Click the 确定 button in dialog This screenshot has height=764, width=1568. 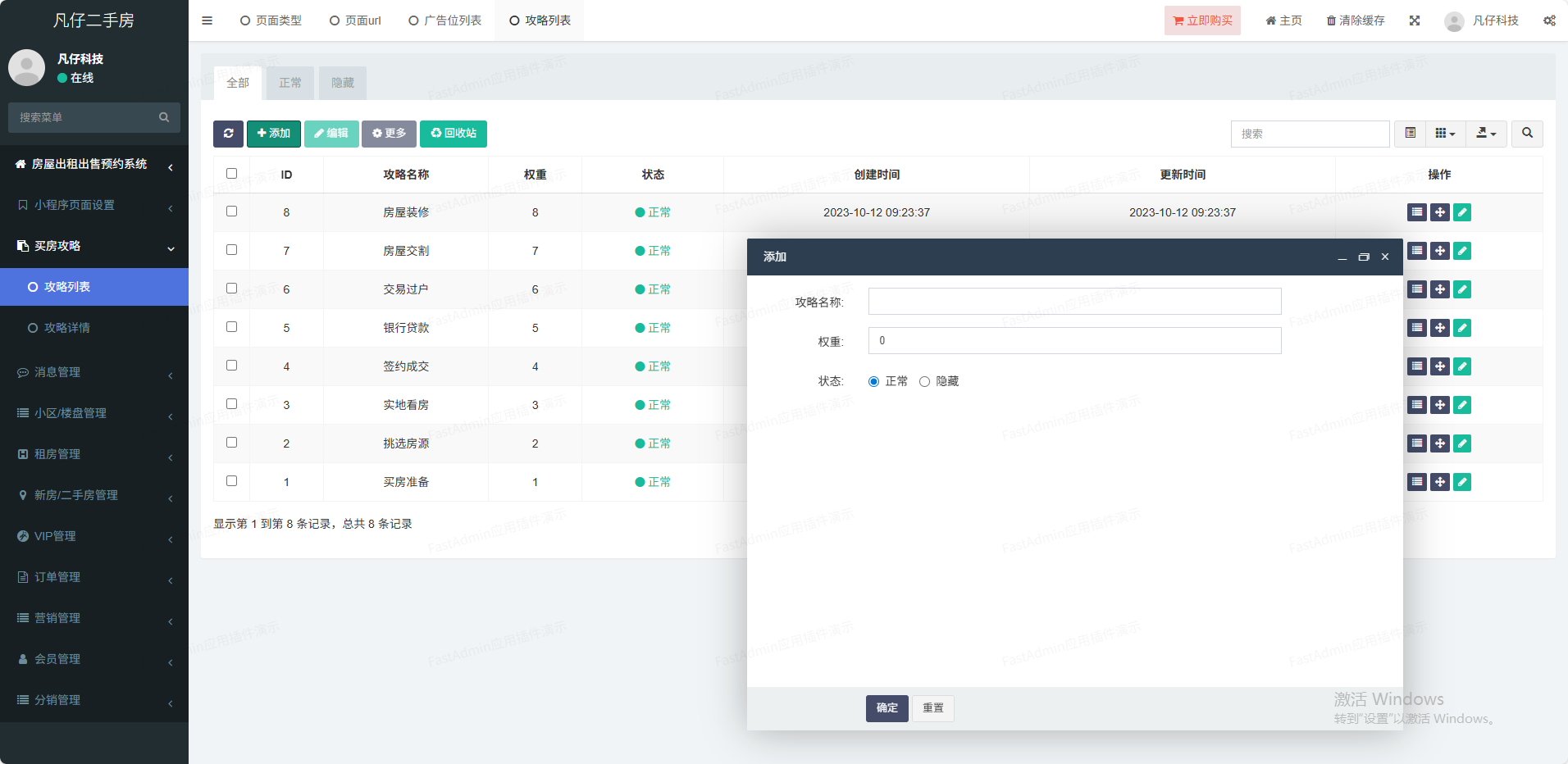pyautogui.click(x=887, y=708)
